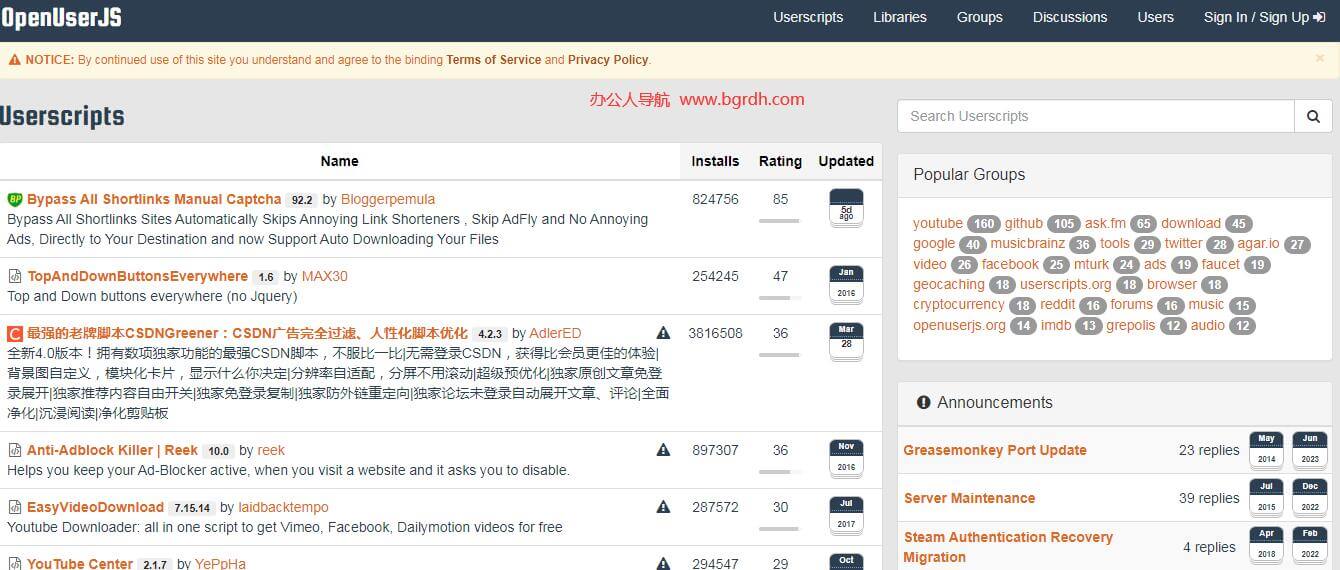
Task: Click the warning triangle on the Anti-Adblock Killer row
Action: click(663, 450)
